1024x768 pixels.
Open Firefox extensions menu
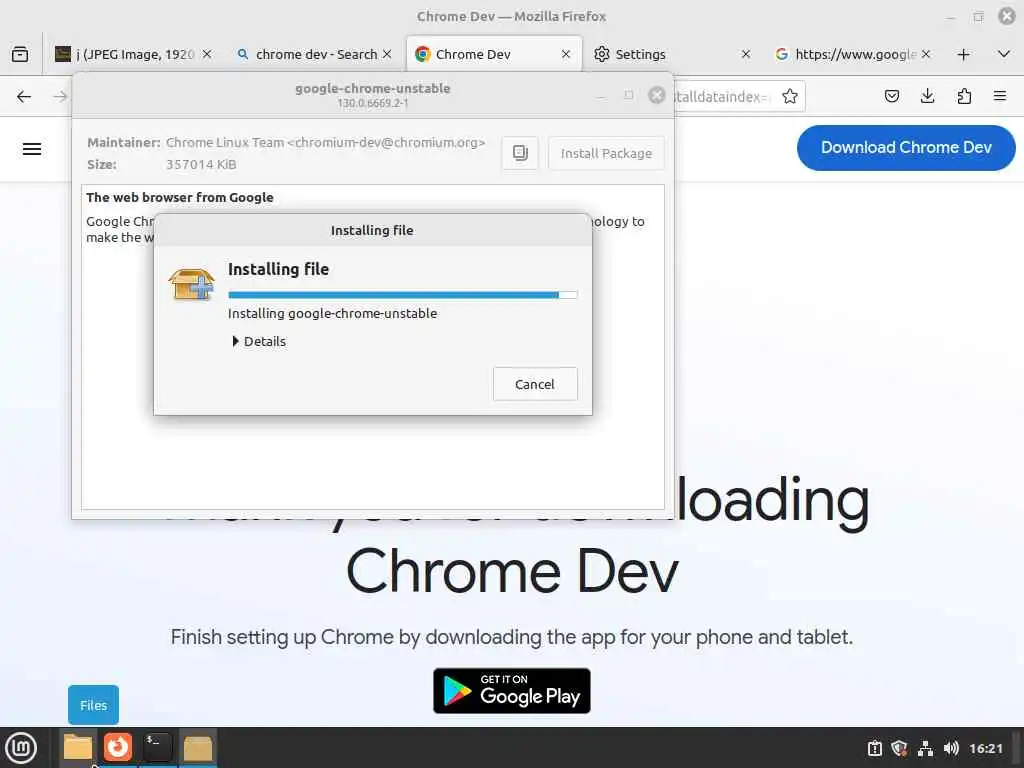point(964,97)
